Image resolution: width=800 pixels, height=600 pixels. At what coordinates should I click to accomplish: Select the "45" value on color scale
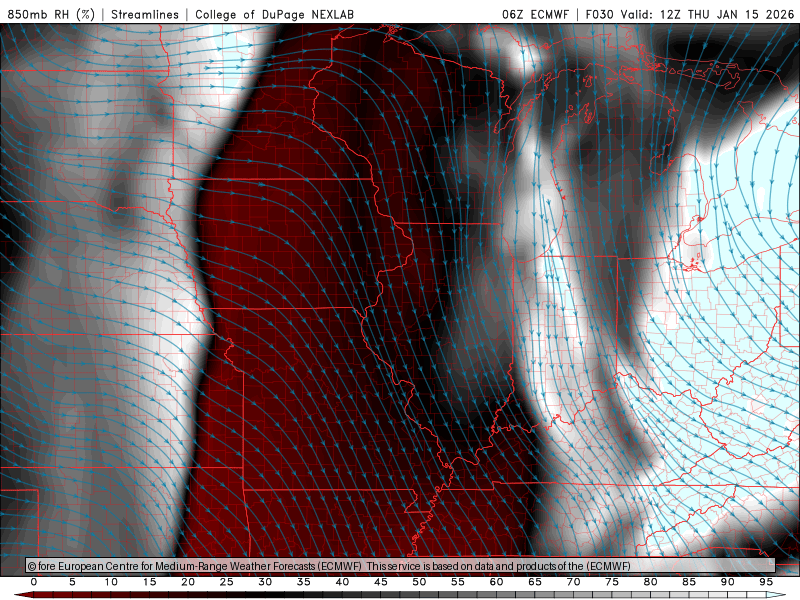[x=381, y=582]
